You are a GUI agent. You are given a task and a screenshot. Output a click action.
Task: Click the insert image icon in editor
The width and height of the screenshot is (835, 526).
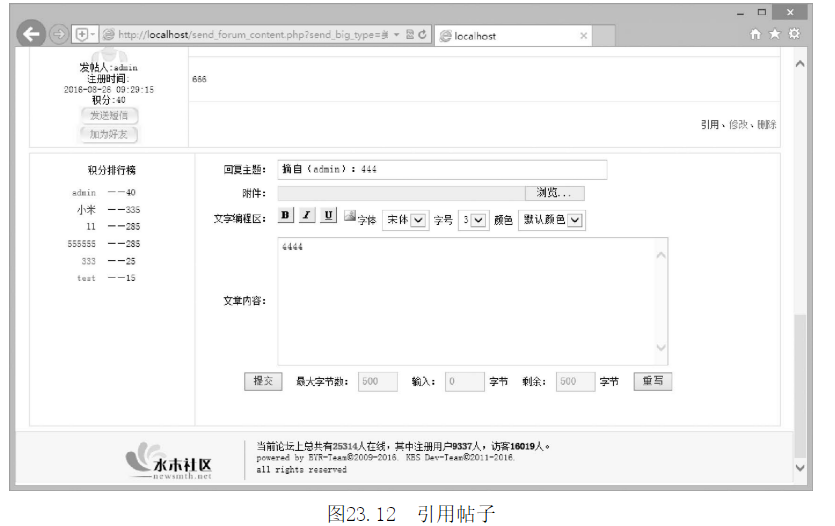click(349, 216)
